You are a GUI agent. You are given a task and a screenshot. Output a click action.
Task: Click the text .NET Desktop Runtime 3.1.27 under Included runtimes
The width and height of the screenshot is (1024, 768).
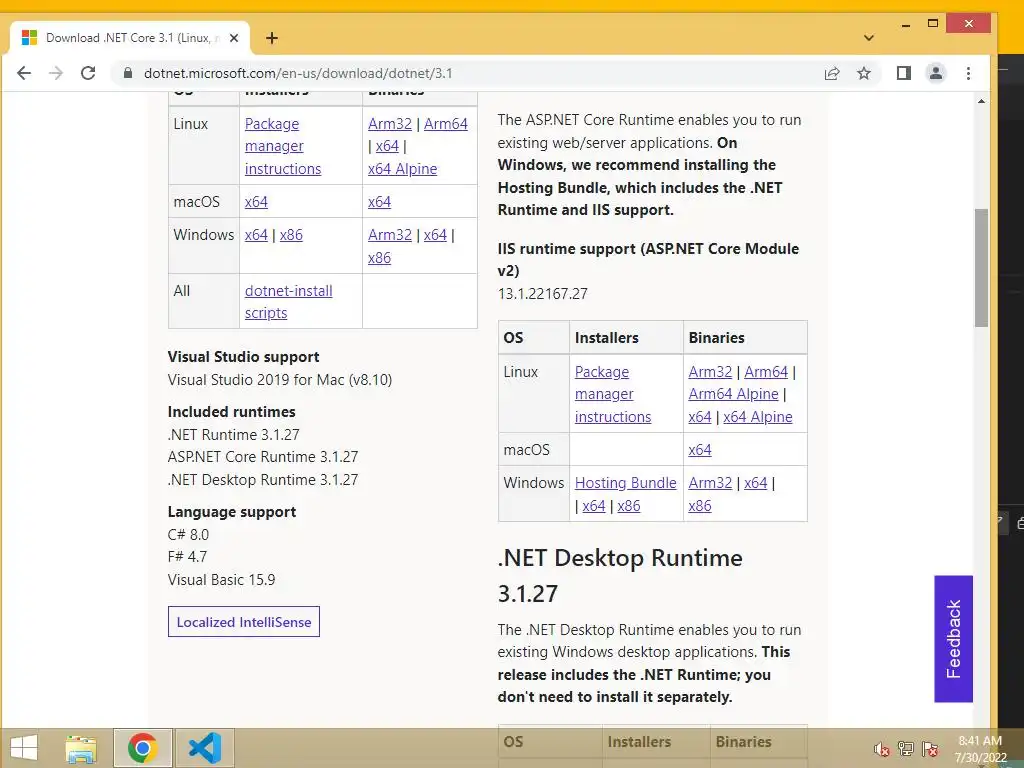[x=263, y=479]
